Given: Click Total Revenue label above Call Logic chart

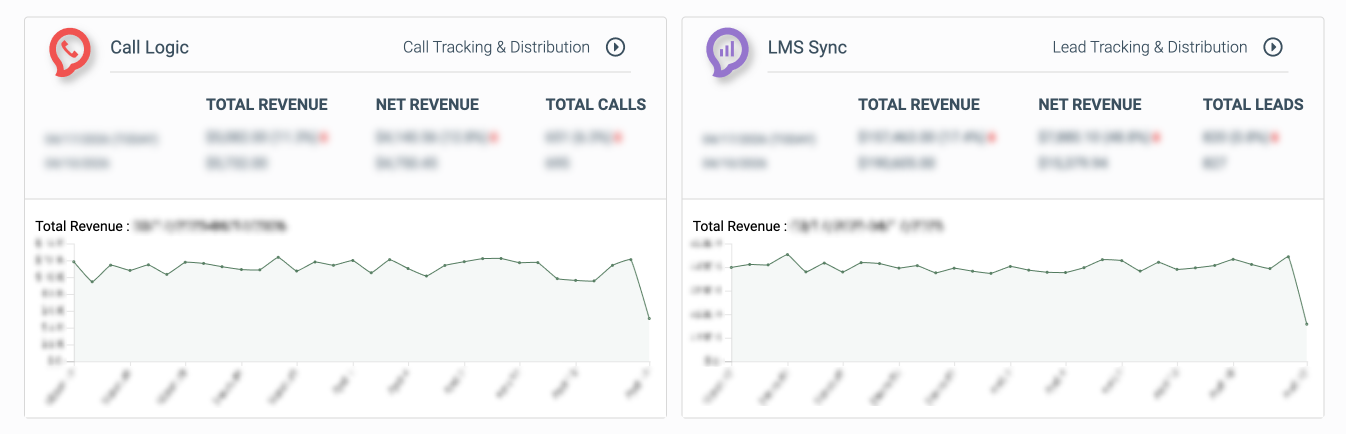Looking at the screenshot, I should 82,227.
